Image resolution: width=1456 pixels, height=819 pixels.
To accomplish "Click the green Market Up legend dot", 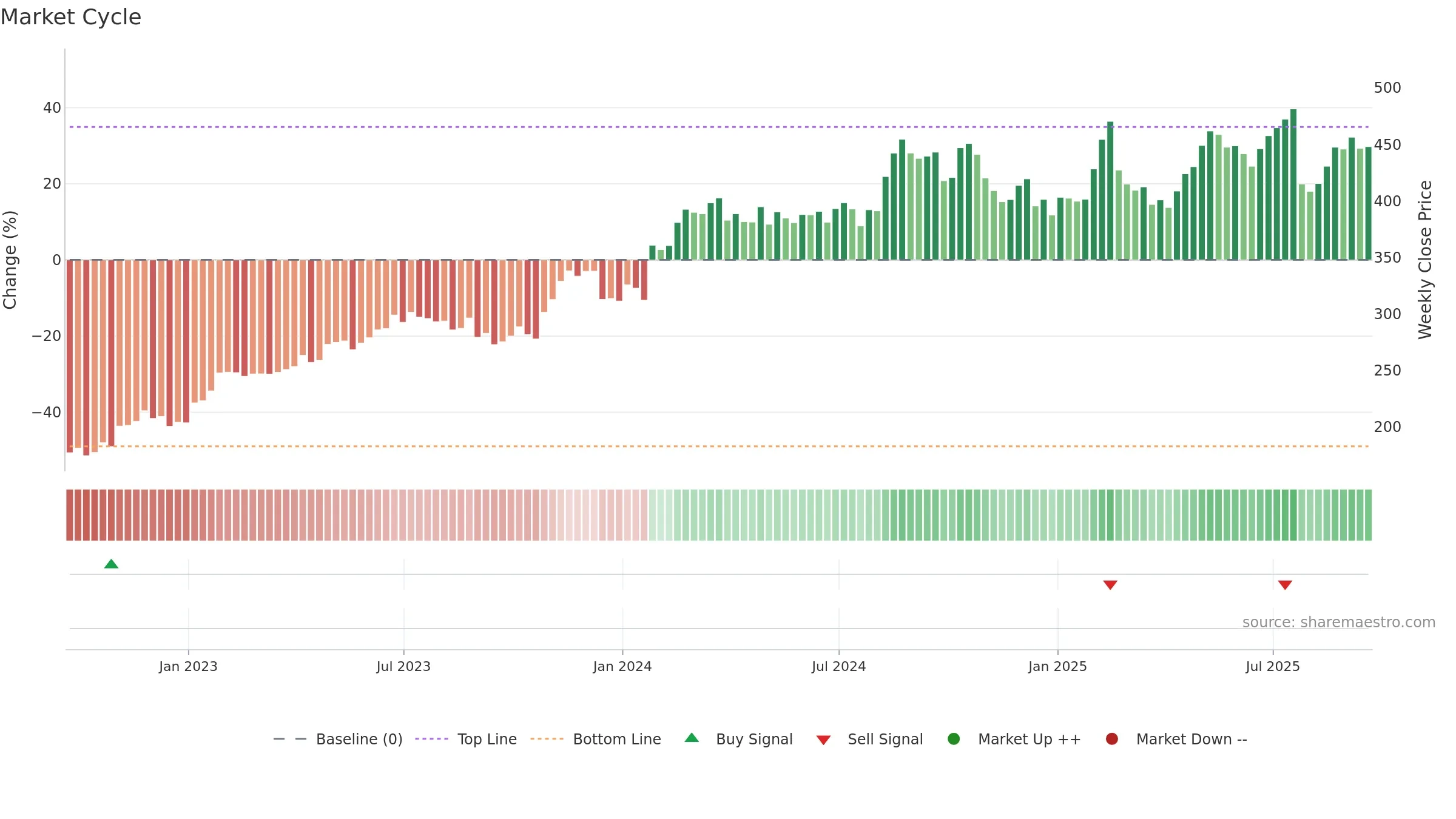I will pyautogui.click(x=954, y=739).
